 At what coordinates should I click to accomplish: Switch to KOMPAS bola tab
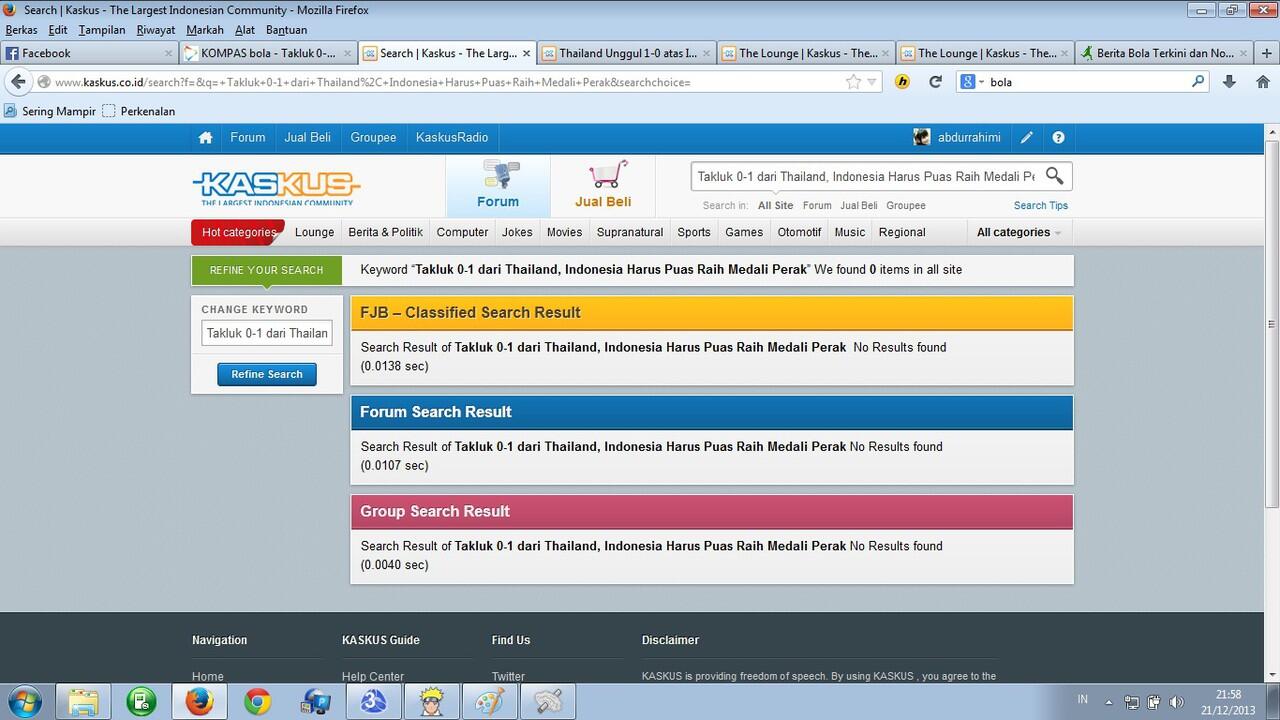point(268,53)
